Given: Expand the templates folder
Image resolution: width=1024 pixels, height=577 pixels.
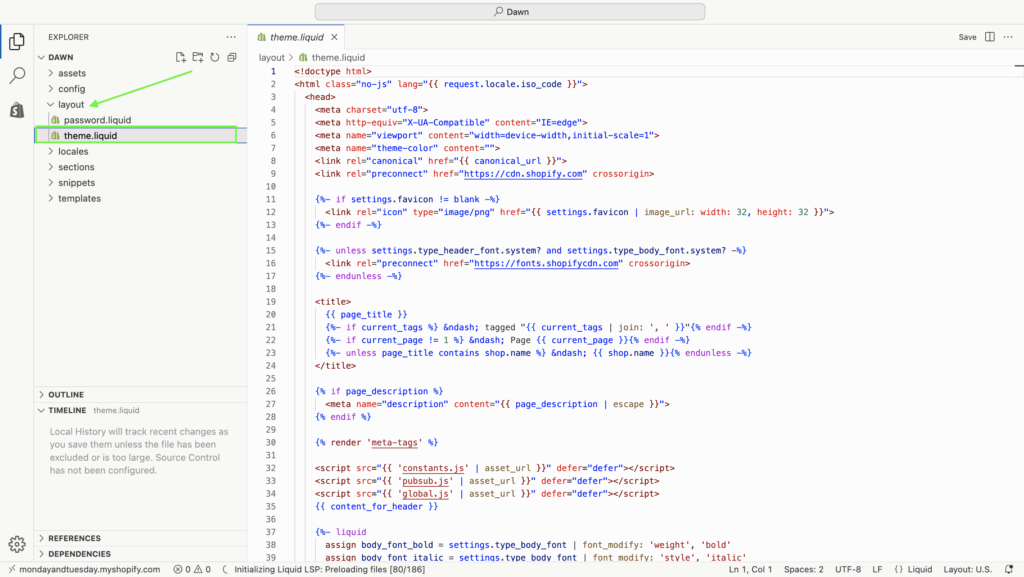Looking at the screenshot, I should tap(51, 198).
